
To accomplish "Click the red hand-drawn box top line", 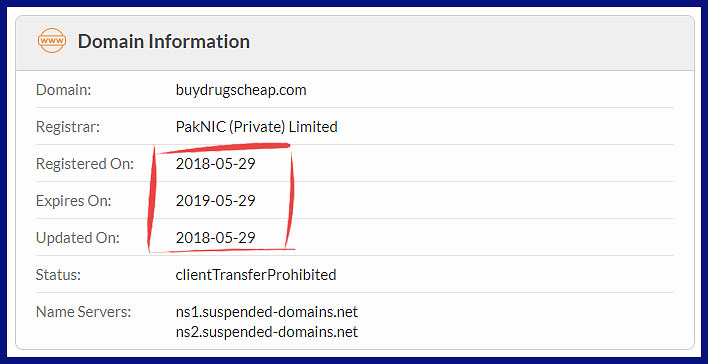I will [x=223, y=148].
